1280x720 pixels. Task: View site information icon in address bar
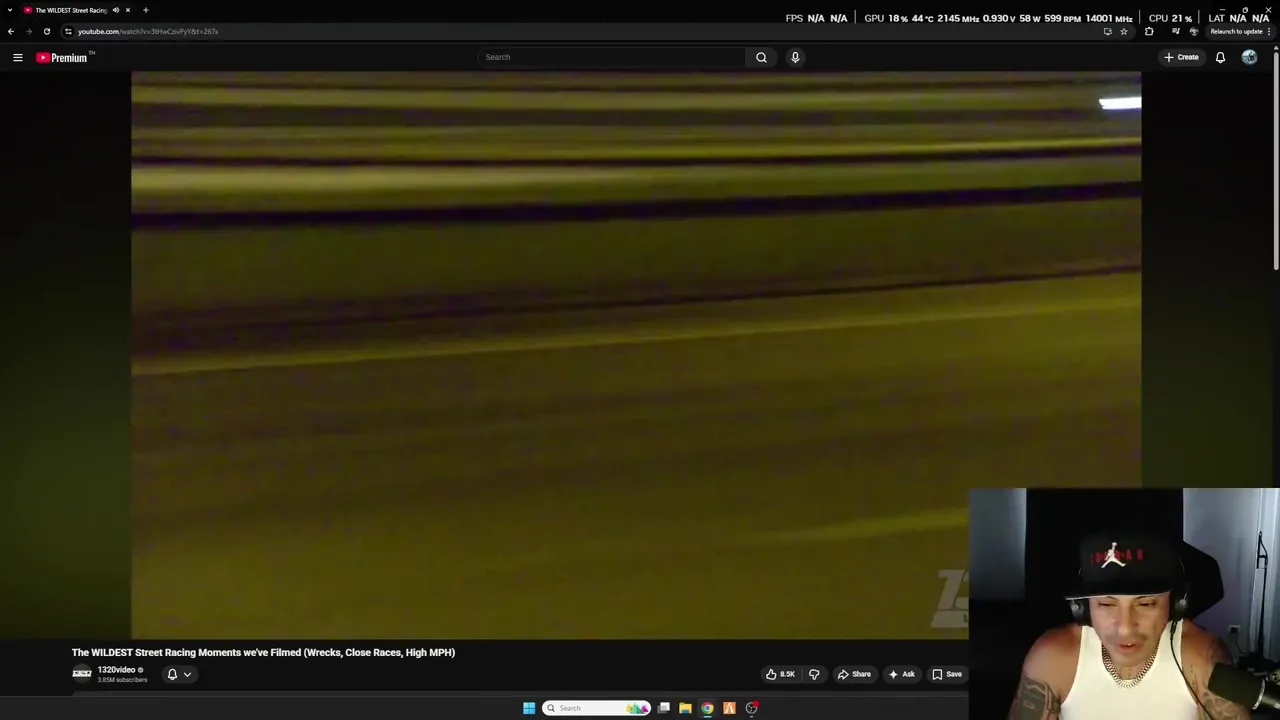click(68, 31)
